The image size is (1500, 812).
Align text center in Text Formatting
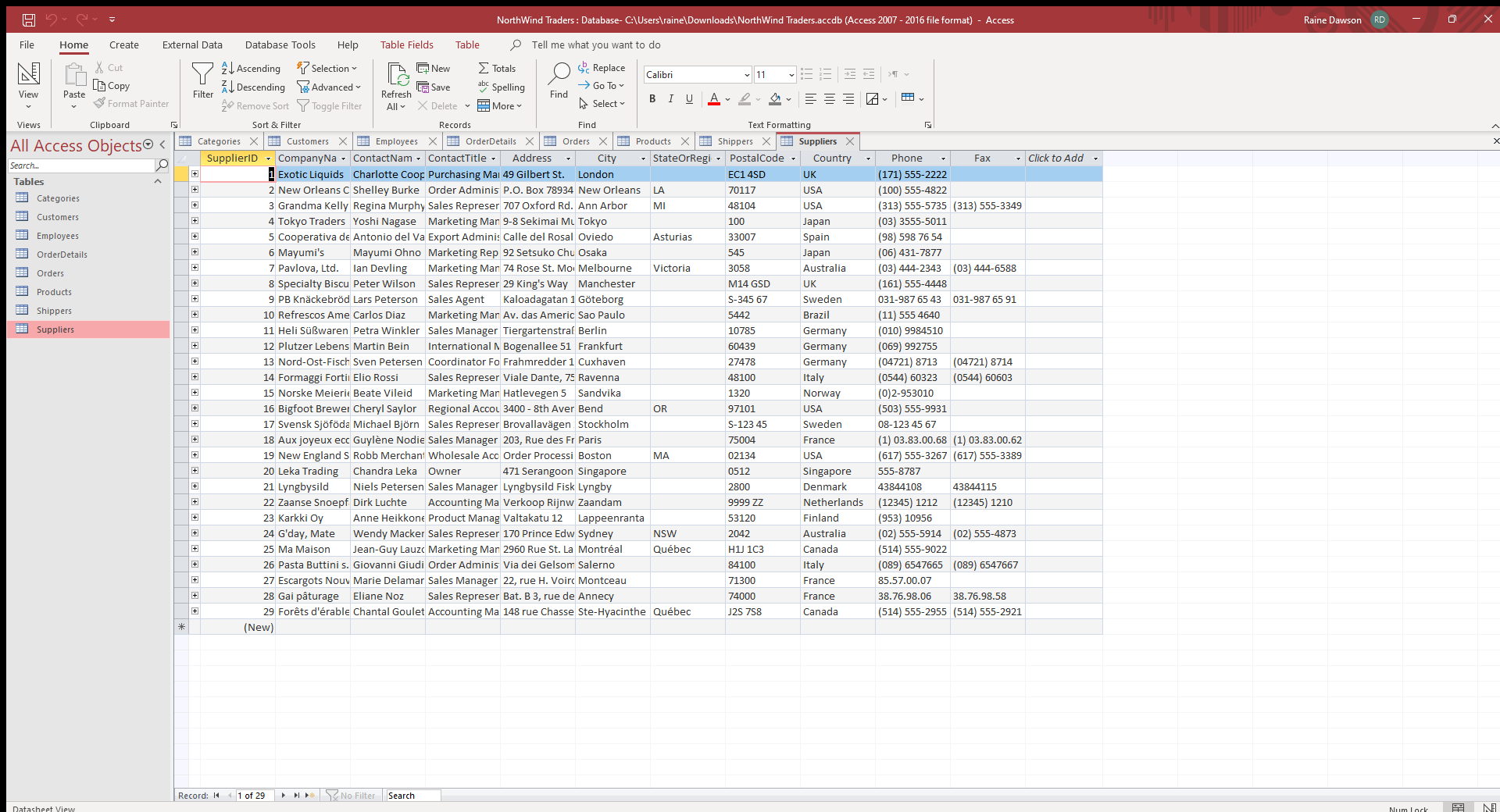pyautogui.click(x=830, y=99)
